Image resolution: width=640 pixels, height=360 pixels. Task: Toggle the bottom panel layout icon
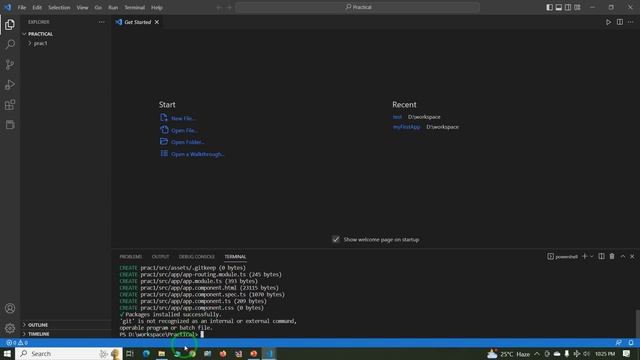(559, 7)
